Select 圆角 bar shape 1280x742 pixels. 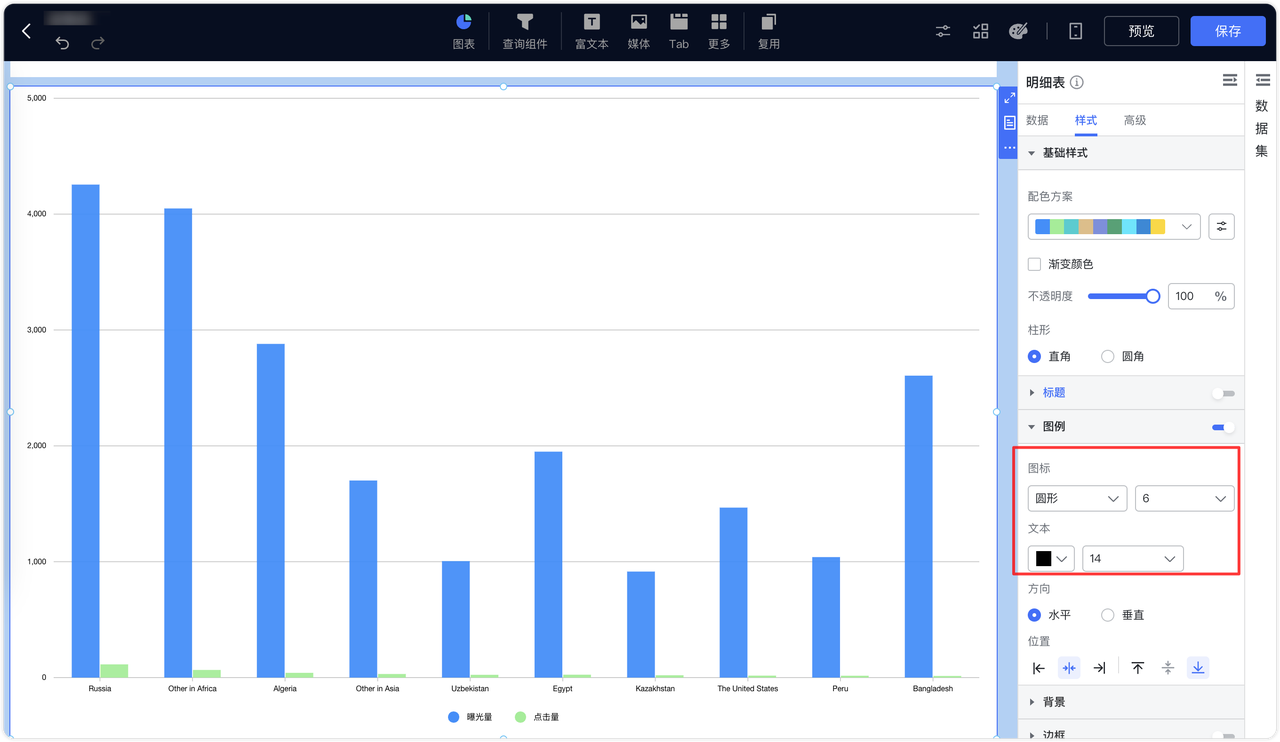1108,356
